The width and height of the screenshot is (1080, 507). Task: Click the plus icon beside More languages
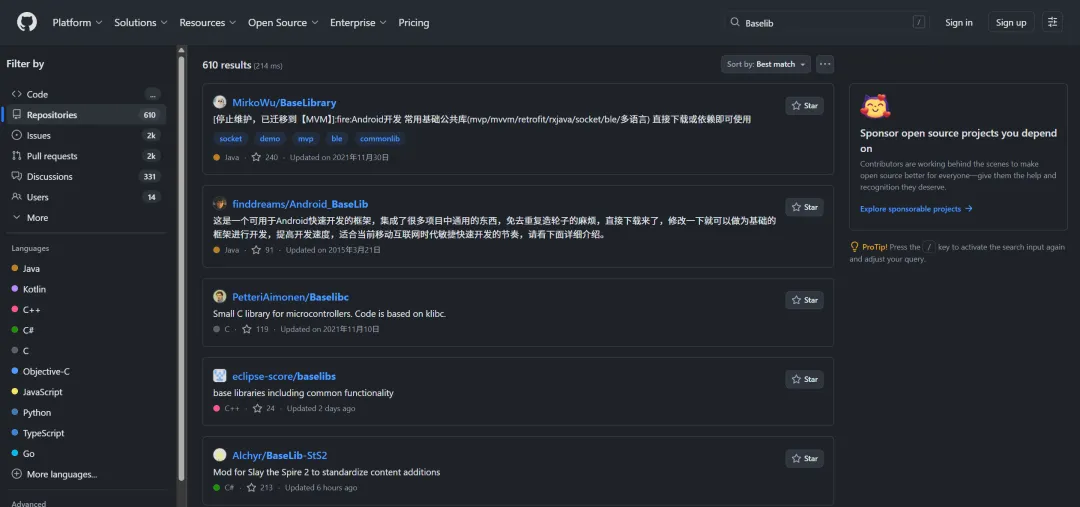[x=17, y=474]
